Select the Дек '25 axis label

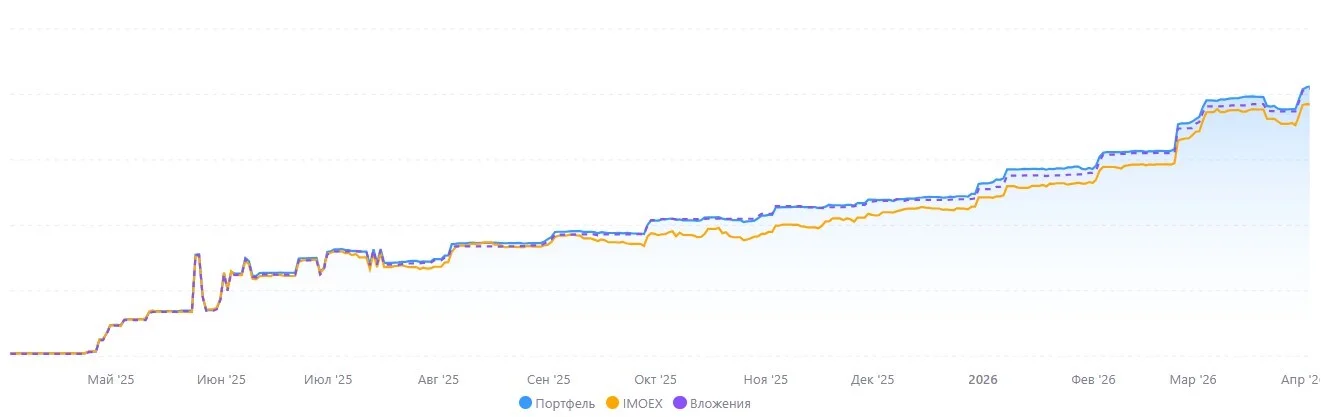[872, 380]
